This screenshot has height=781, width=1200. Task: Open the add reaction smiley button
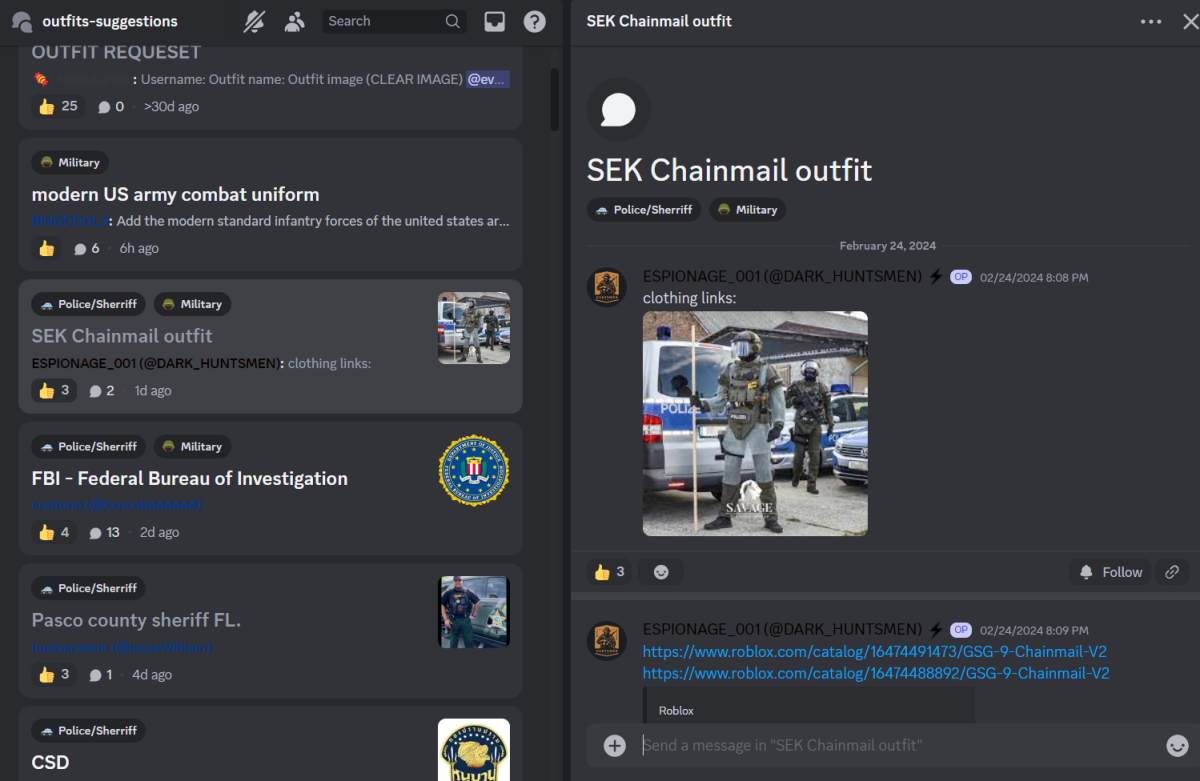click(x=661, y=572)
